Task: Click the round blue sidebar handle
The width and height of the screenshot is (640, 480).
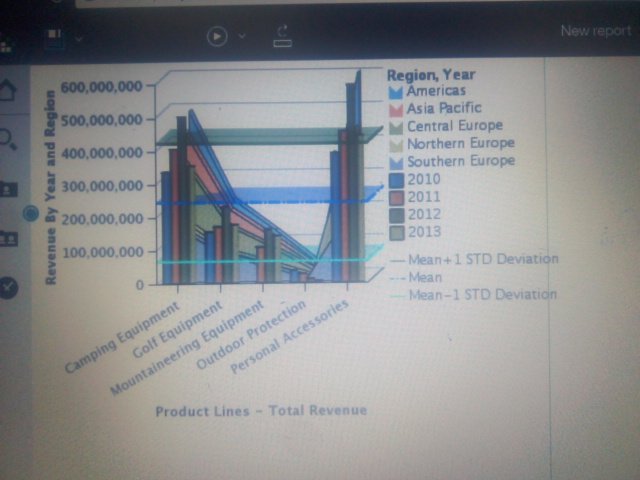Action: [31, 213]
